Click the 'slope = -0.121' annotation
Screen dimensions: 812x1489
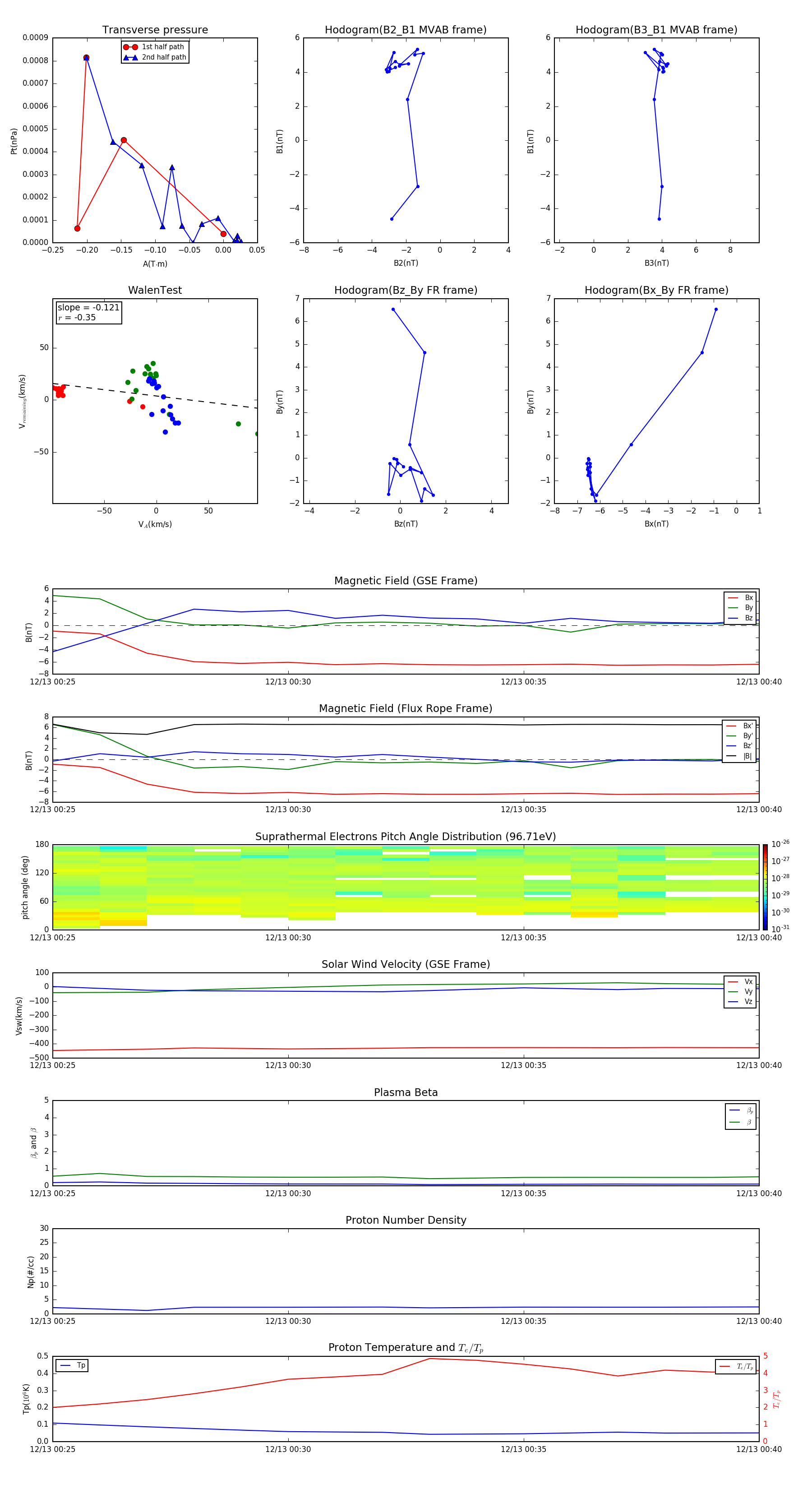click(x=88, y=308)
